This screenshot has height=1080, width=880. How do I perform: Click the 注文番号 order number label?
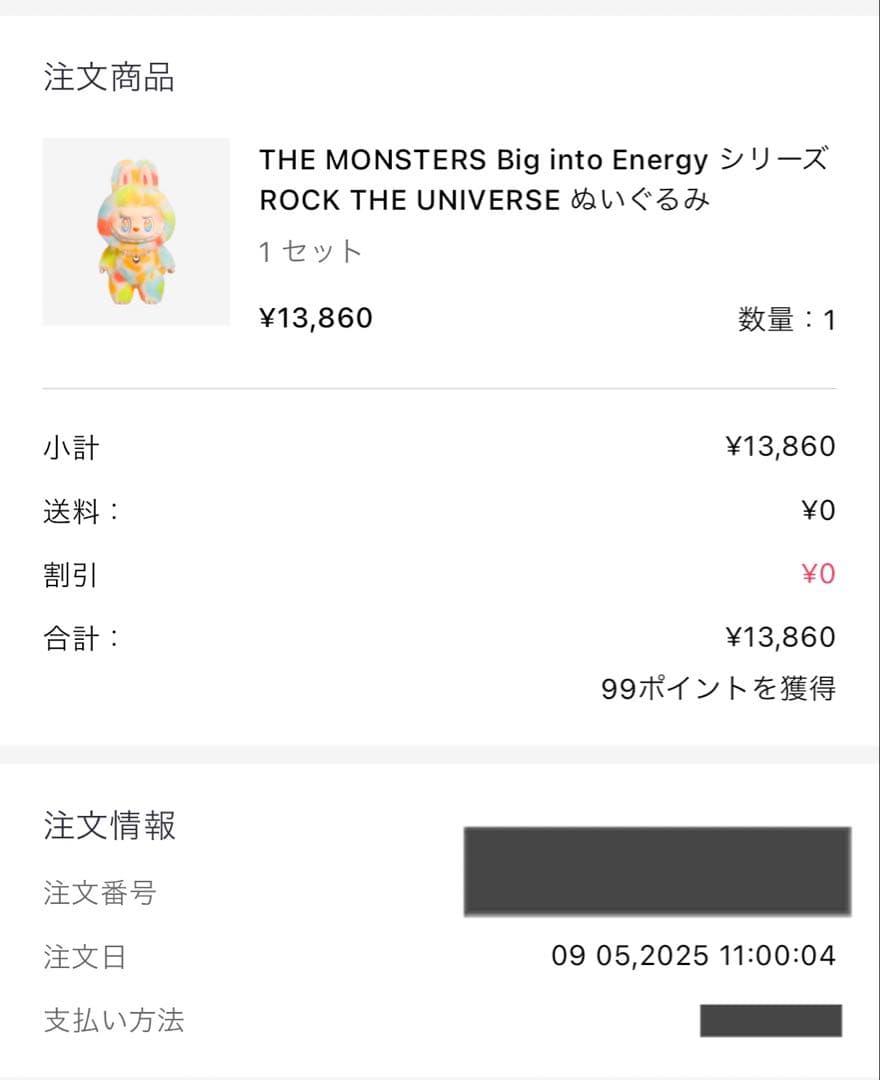100,892
